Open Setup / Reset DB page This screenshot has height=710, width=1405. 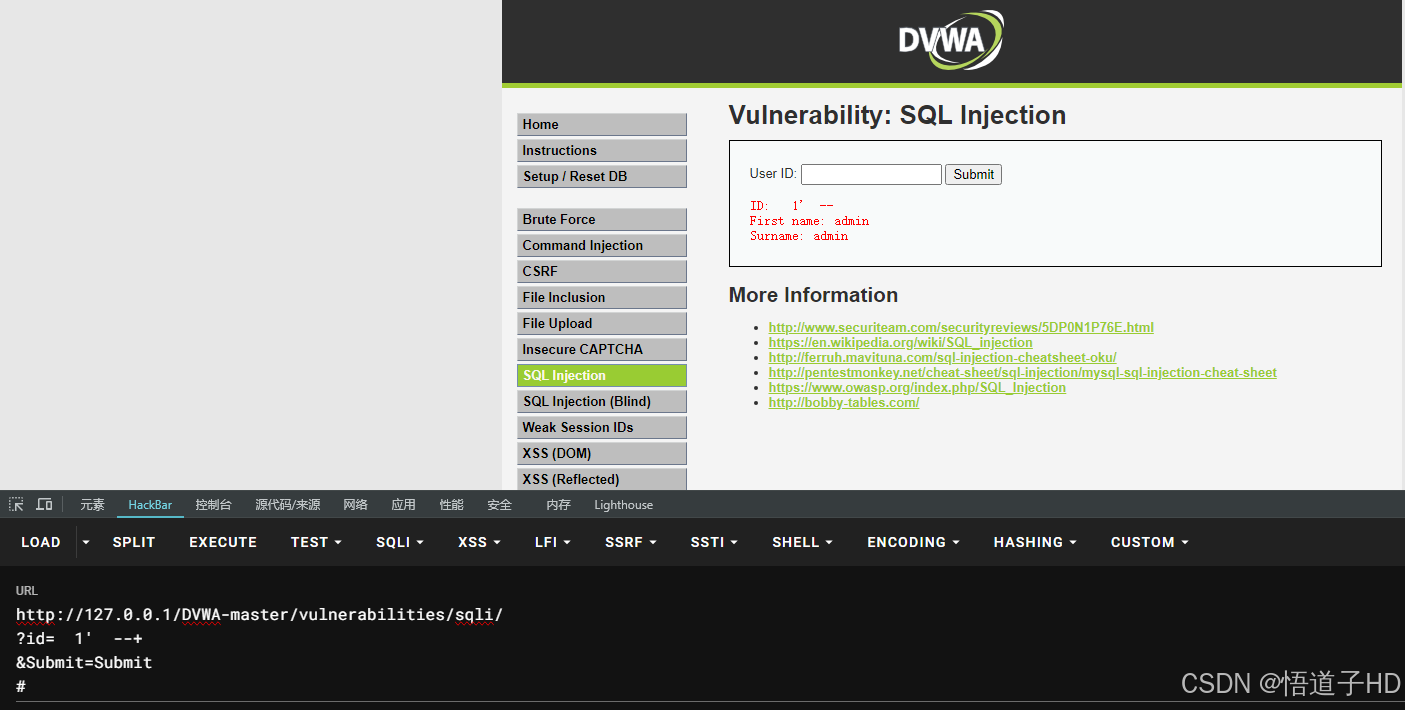click(602, 176)
